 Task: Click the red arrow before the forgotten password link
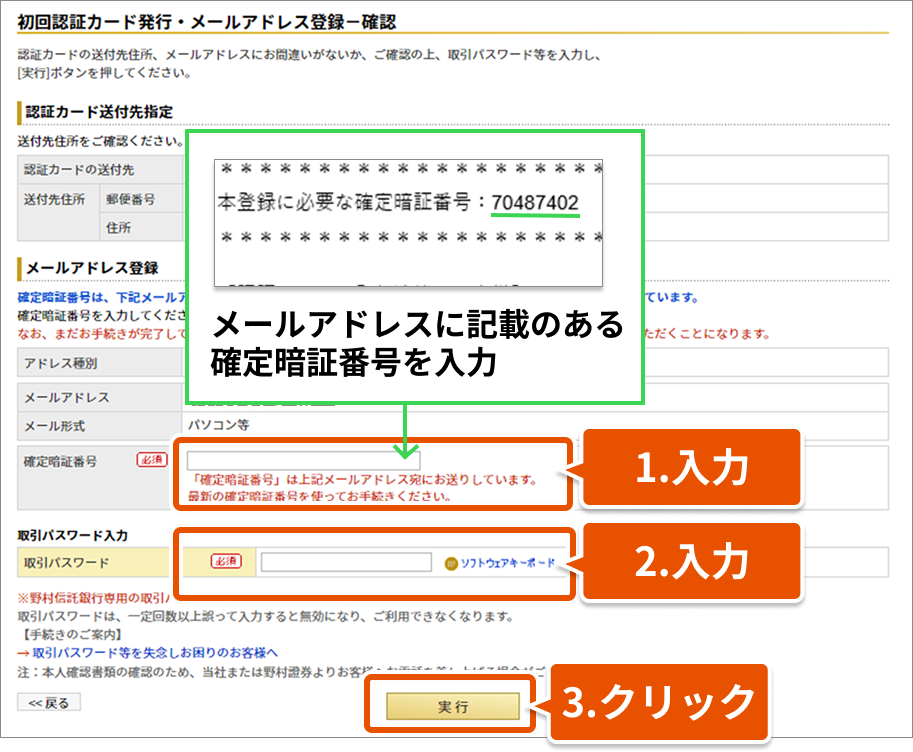tap(24, 651)
